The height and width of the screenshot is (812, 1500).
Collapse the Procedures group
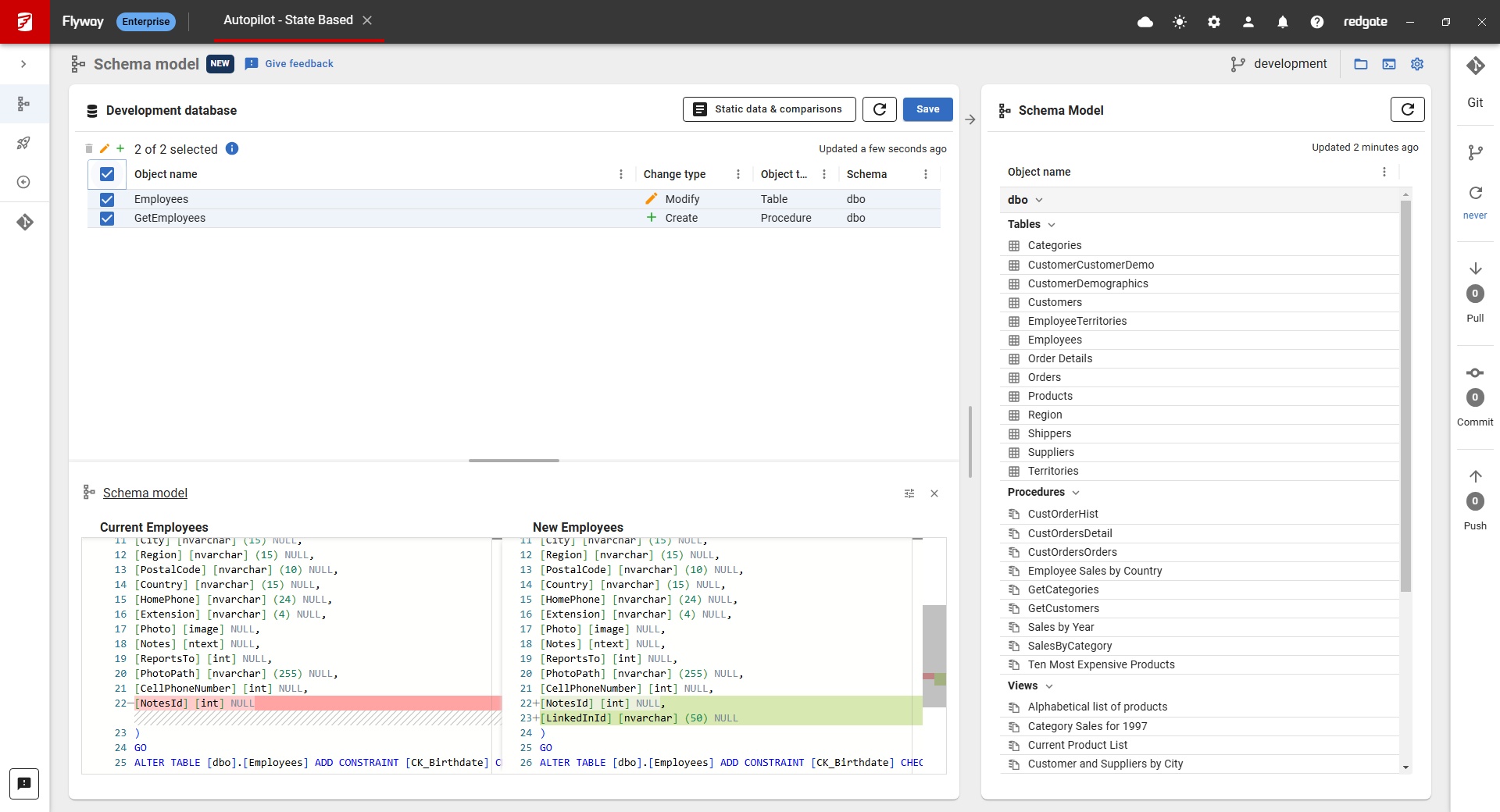(1076, 493)
